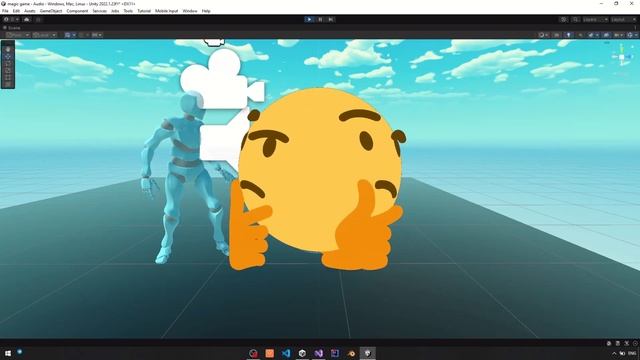
Task: Toggle 2D view mode
Action: coord(557,35)
